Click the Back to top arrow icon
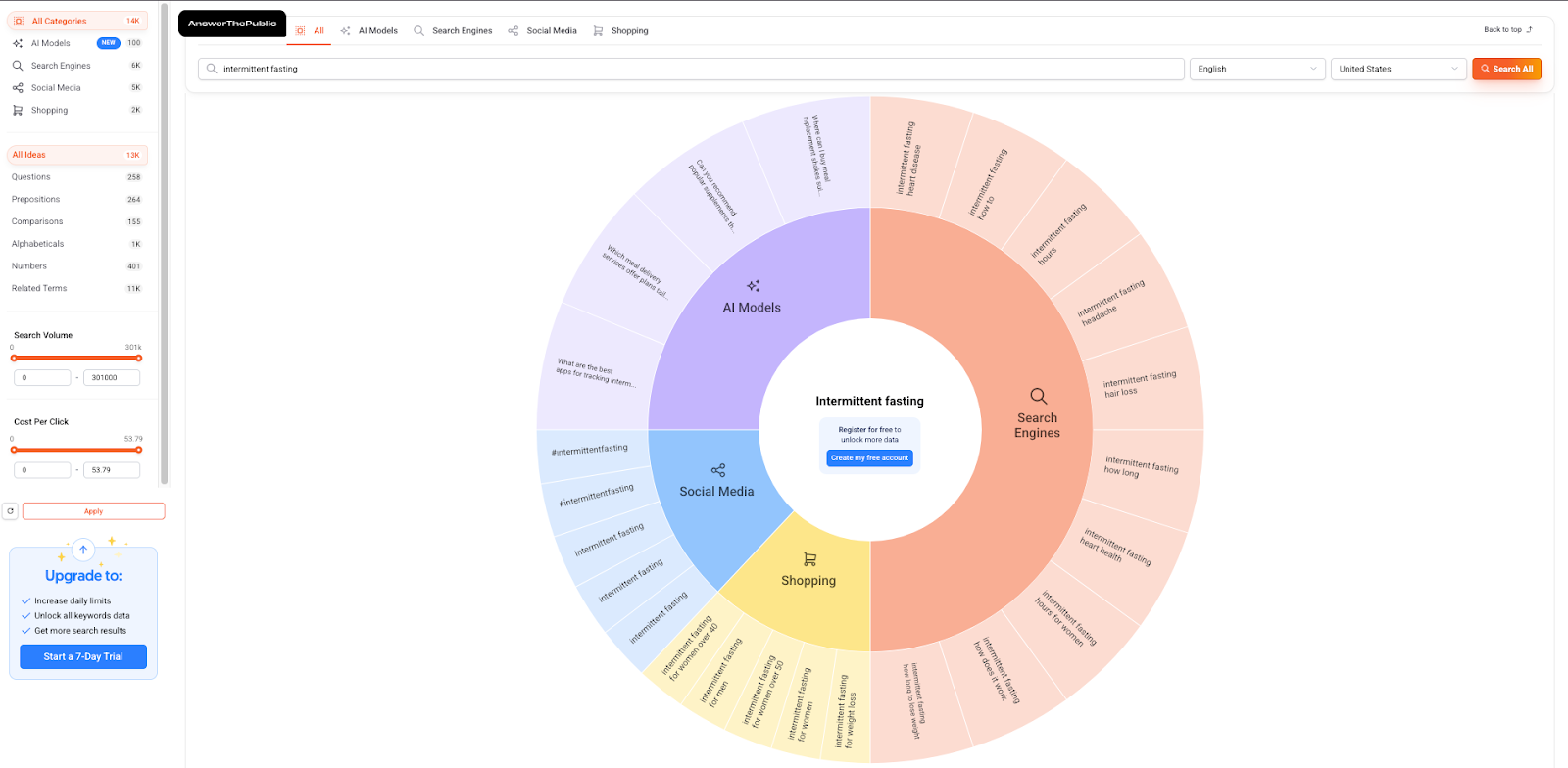1568x768 pixels. 1530,29
